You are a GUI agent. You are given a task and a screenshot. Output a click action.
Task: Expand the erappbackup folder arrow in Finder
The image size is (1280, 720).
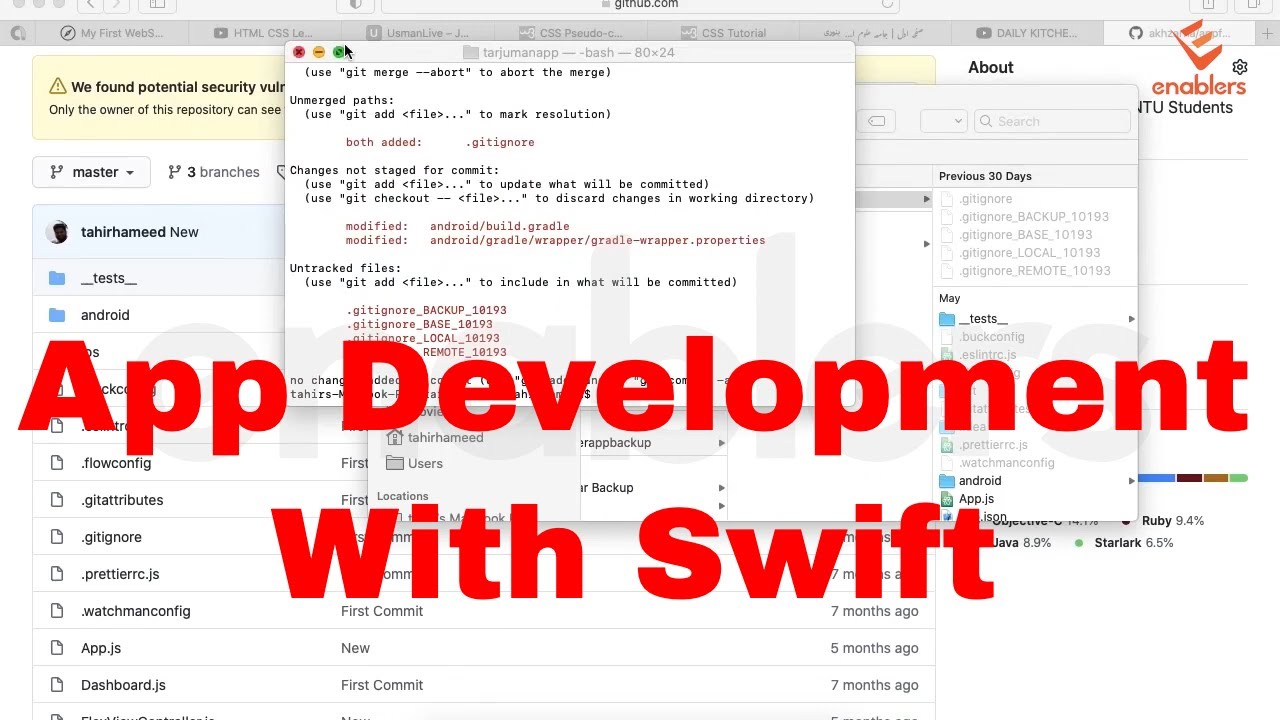[x=721, y=443]
